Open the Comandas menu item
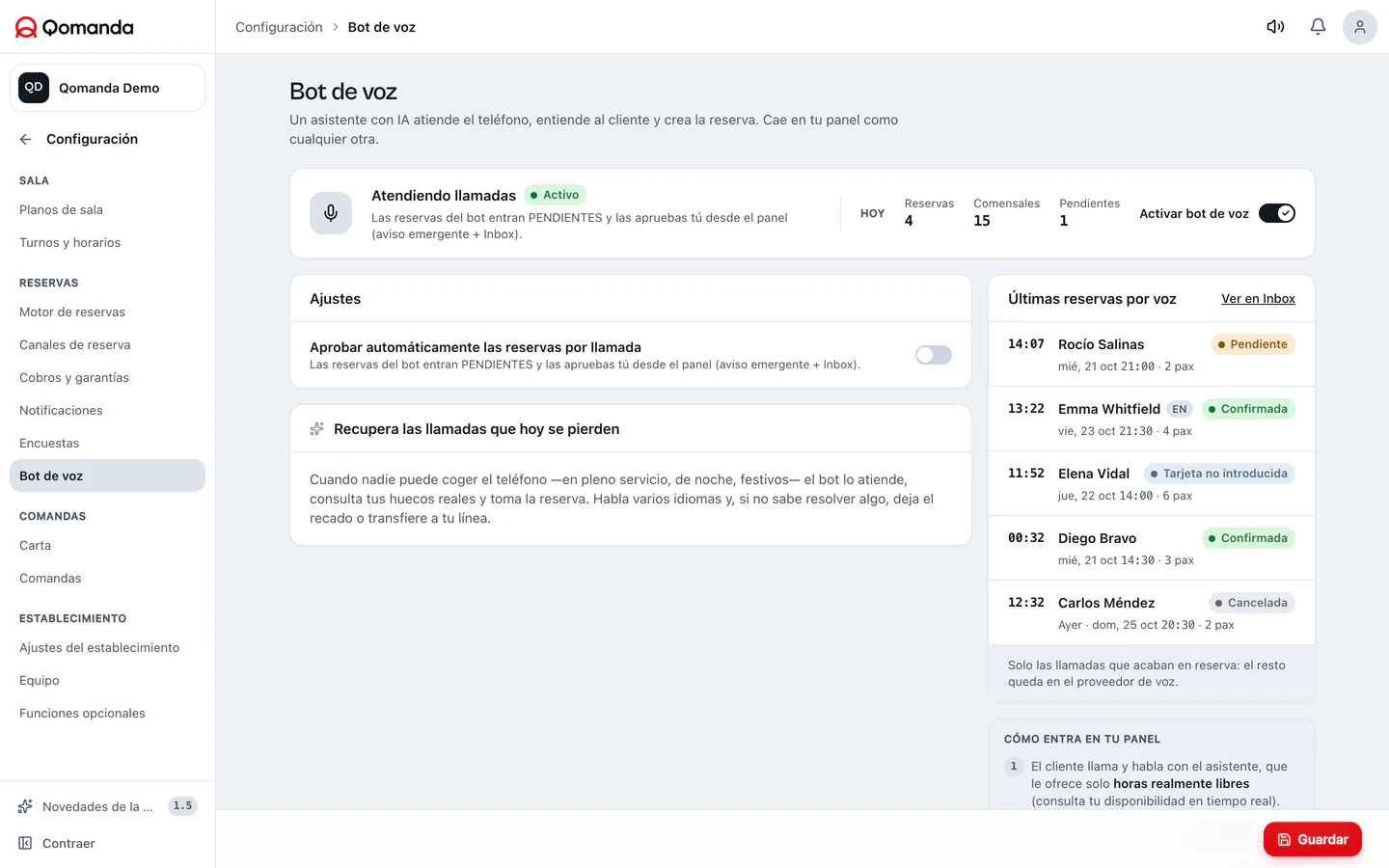The height and width of the screenshot is (868, 1389). coord(107,579)
